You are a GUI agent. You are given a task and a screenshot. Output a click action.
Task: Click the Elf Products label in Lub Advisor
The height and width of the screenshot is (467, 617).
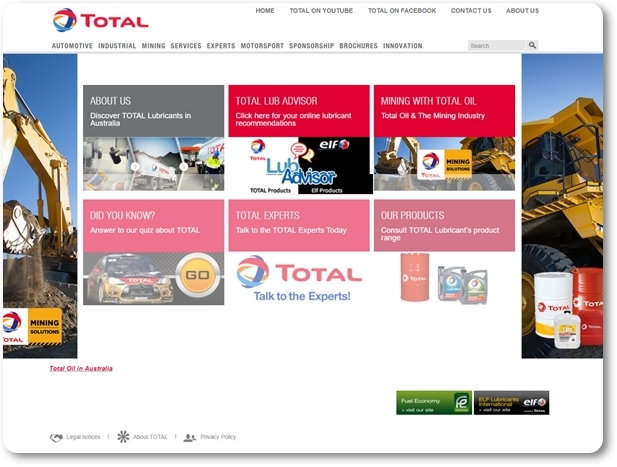(x=327, y=190)
